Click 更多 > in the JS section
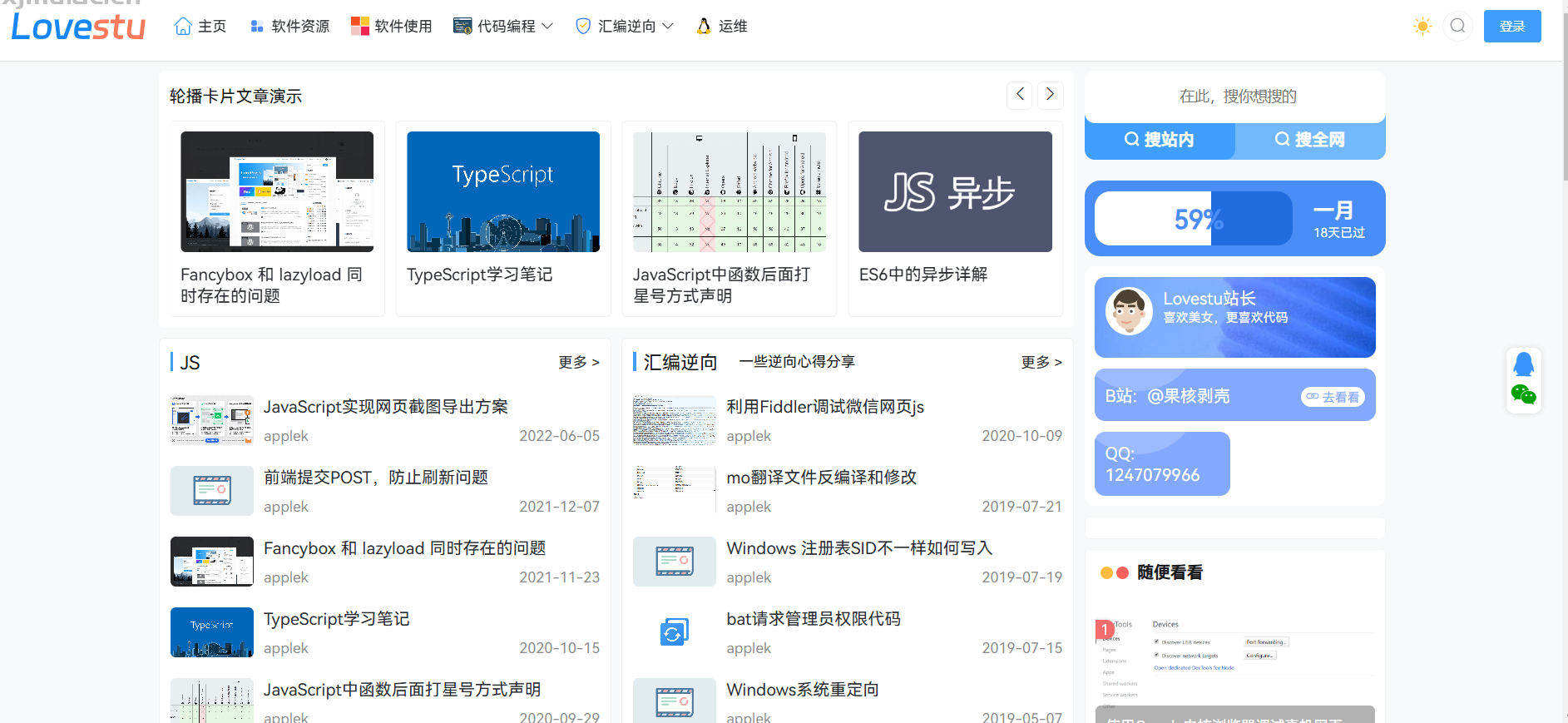Image resolution: width=1568 pixels, height=723 pixels. pos(578,362)
